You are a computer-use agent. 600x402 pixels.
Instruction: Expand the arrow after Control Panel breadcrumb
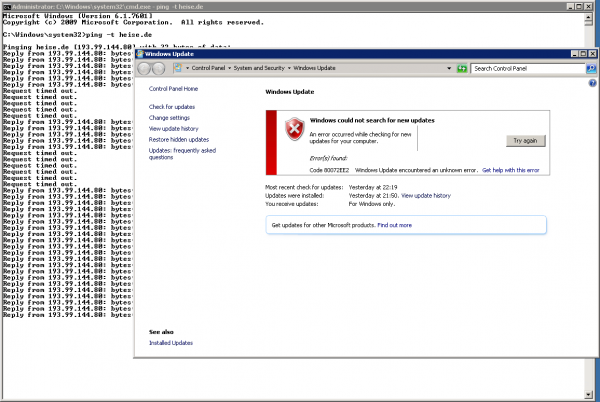229,68
